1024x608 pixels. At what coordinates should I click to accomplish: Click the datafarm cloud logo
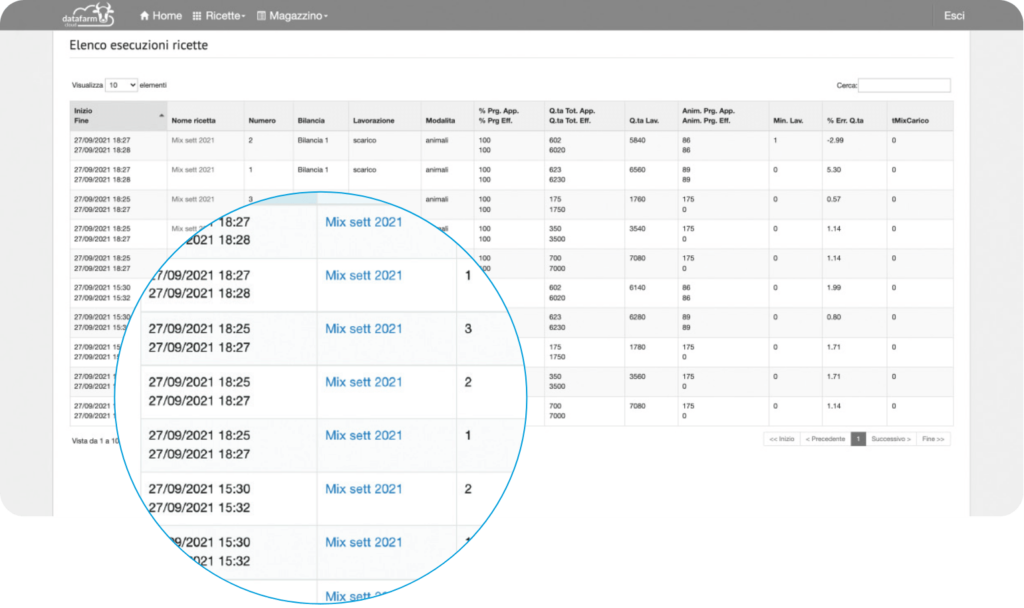[88, 15]
